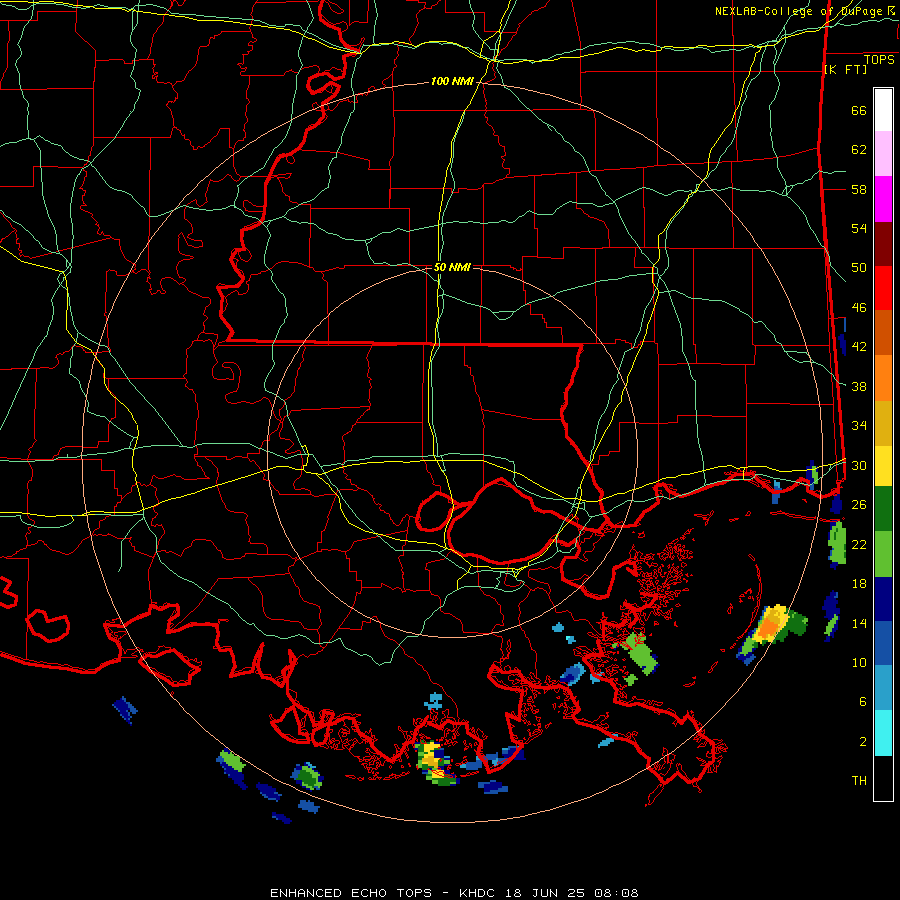Viewport: 900px width, 900px height.
Task: Click the "50 NMI" range ring label
Action: pos(452,267)
